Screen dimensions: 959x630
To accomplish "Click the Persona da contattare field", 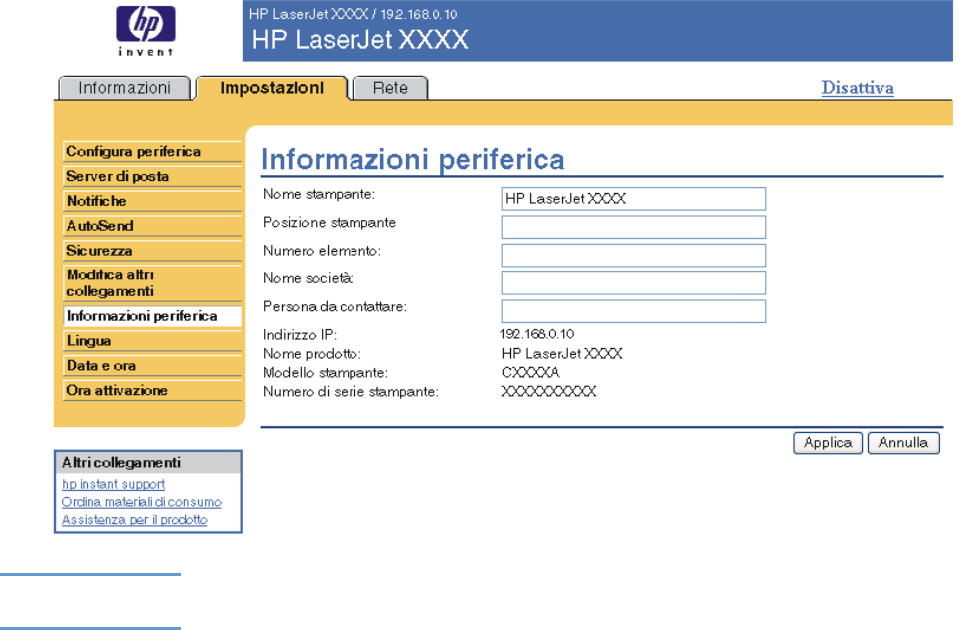I will [634, 311].
